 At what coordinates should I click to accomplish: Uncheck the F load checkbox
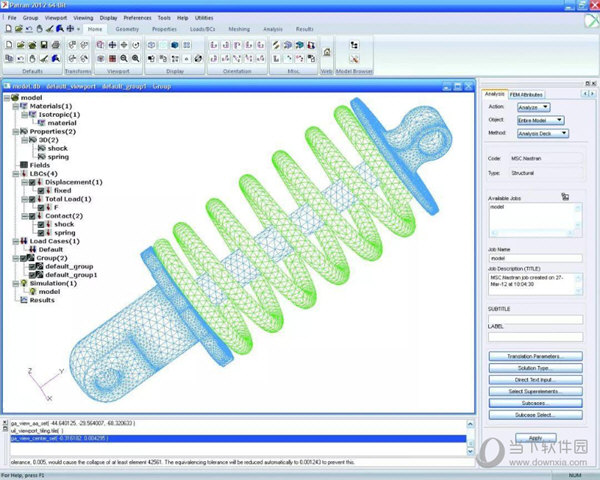41,207
